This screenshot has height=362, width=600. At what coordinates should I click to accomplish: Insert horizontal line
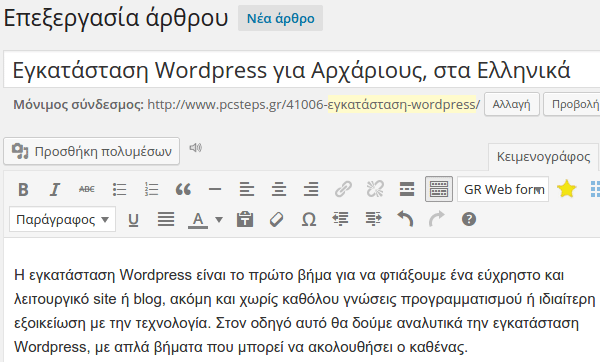click(215, 189)
